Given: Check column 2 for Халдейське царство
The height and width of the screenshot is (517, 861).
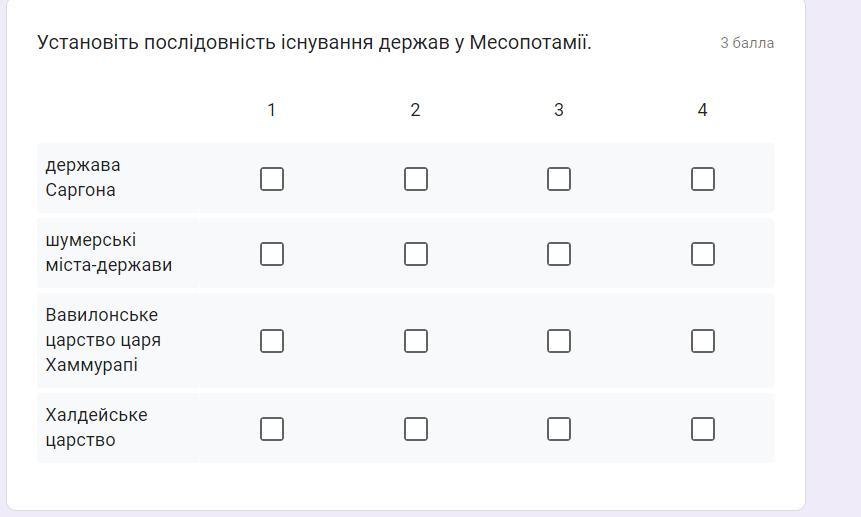Looking at the screenshot, I should (x=415, y=429).
